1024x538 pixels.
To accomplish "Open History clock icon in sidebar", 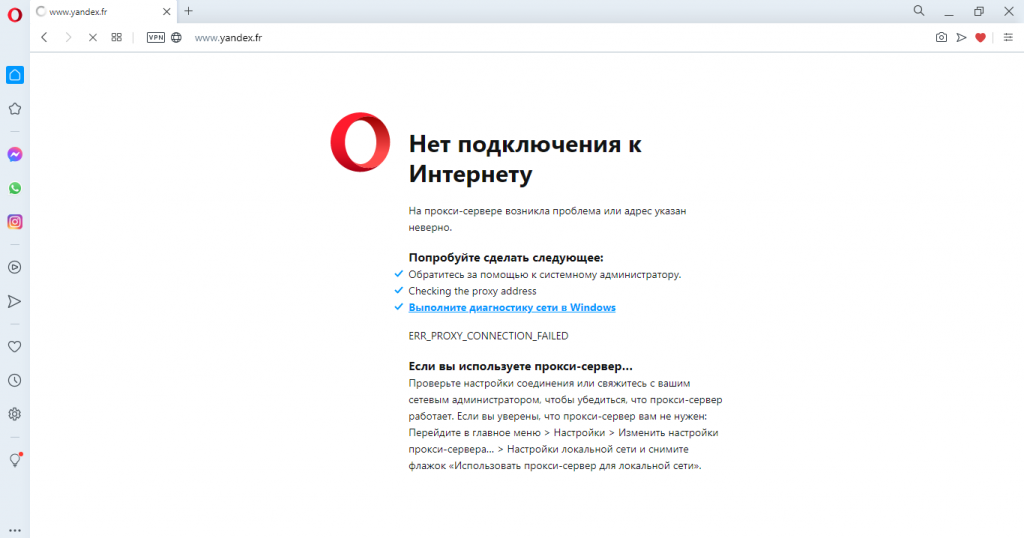I will coord(14,381).
